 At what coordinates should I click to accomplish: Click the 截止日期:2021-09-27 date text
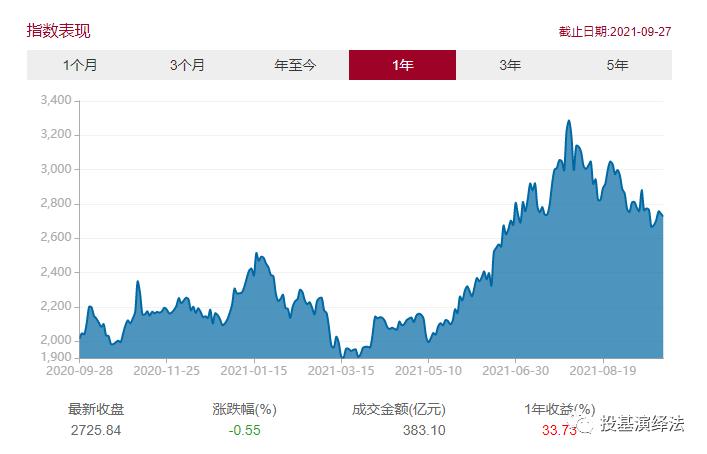tap(615, 32)
